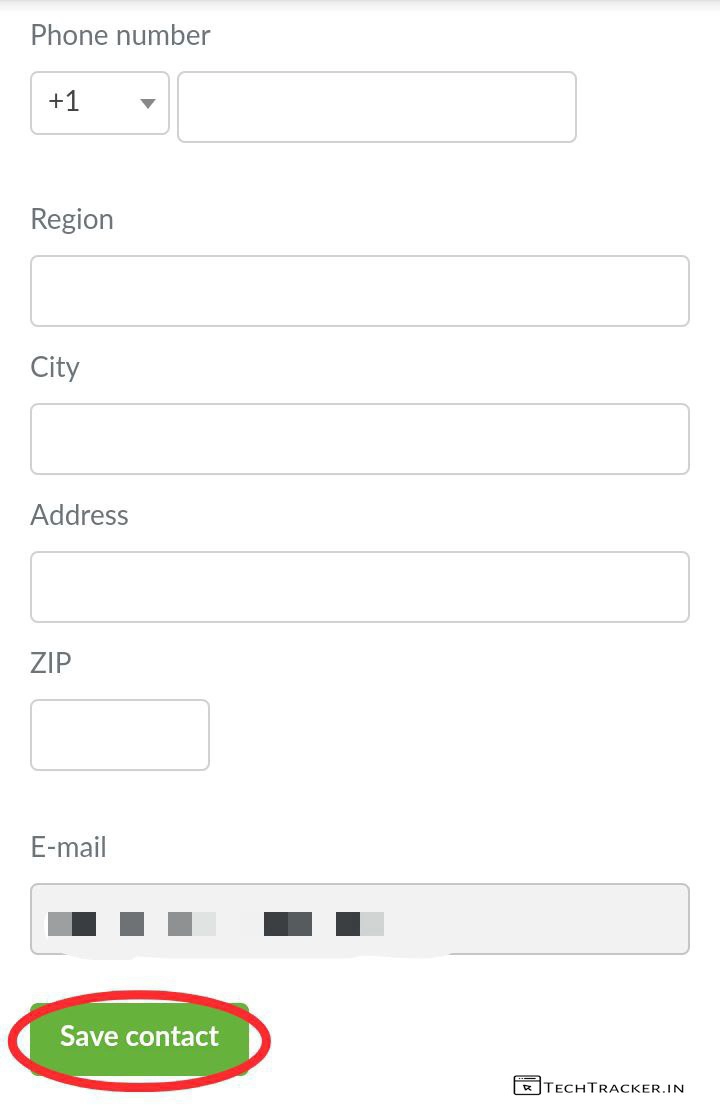Screen dimensions: 720x1120
Task: Click the Region label
Action: (72, 219)
